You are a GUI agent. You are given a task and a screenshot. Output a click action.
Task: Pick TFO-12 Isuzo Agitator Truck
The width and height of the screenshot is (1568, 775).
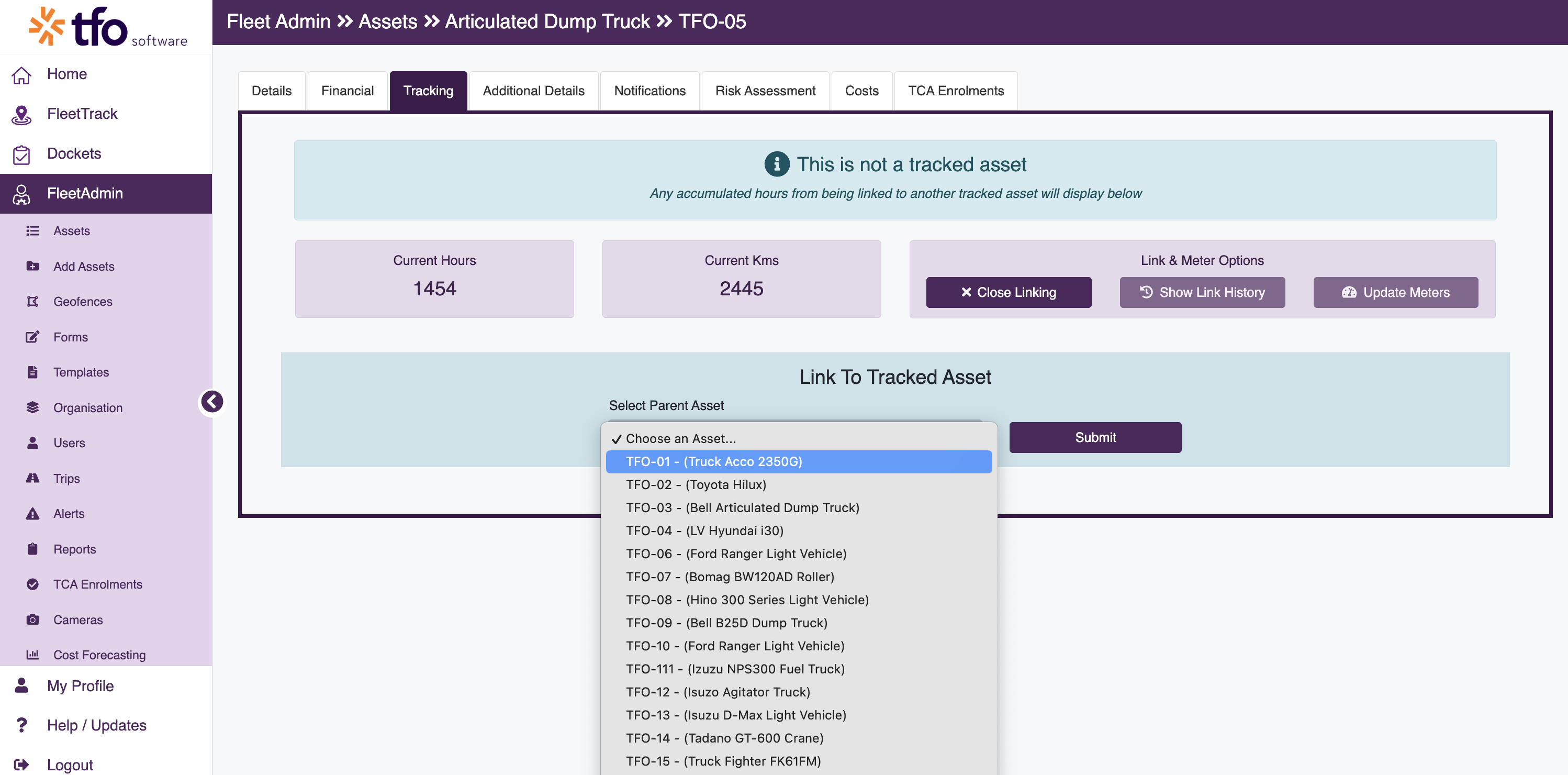pos(799,692)
